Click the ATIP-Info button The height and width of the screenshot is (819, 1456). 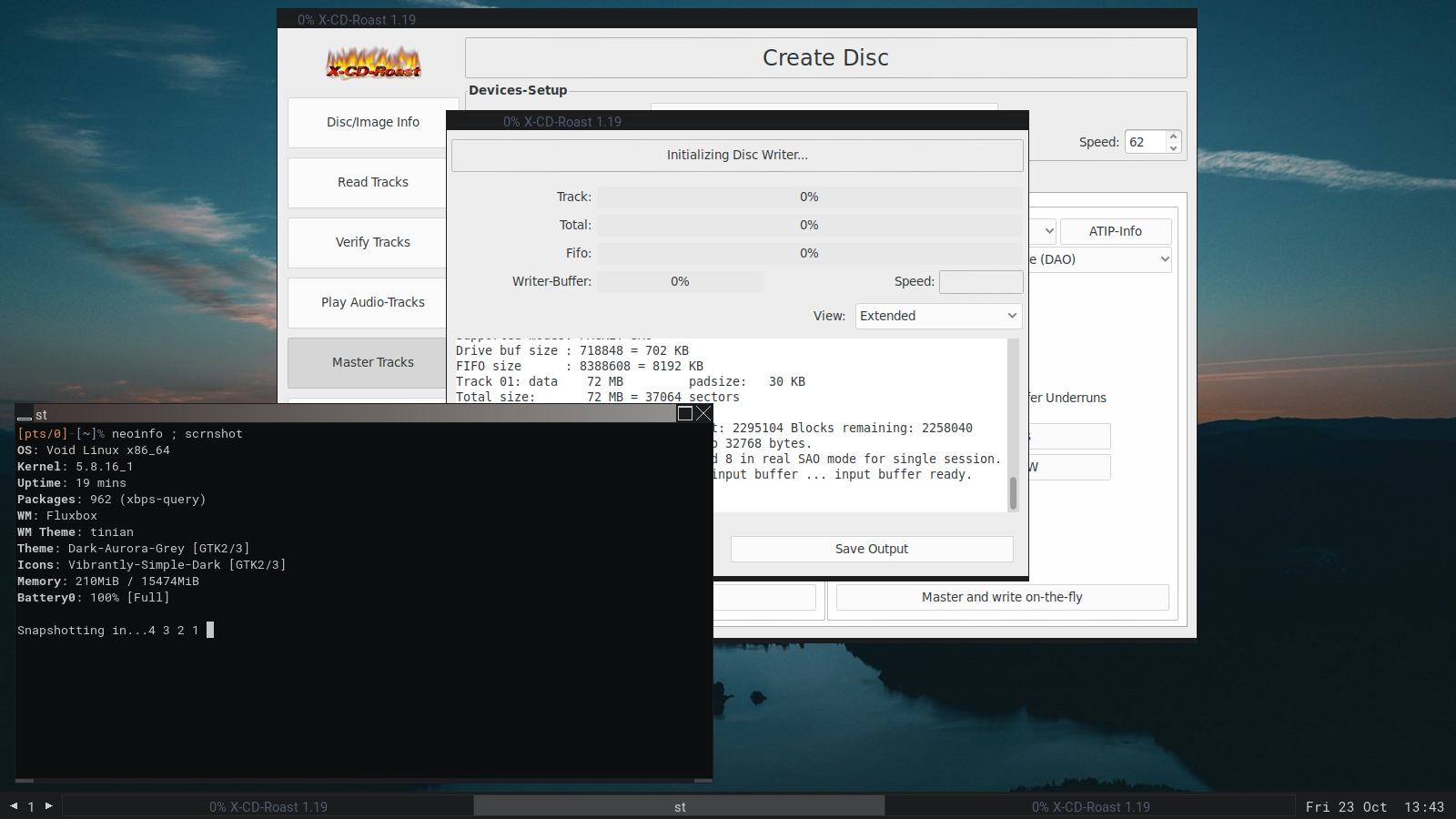pyautogui.click(x=1116, y=231)
